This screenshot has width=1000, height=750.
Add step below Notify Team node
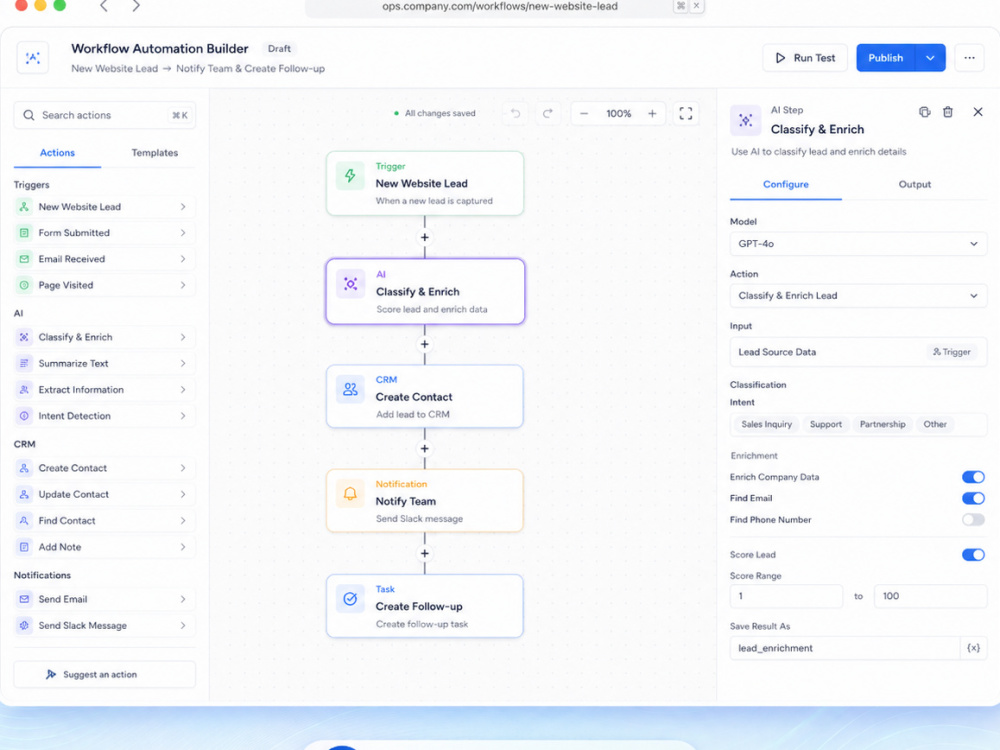click(x=425, y=554)
